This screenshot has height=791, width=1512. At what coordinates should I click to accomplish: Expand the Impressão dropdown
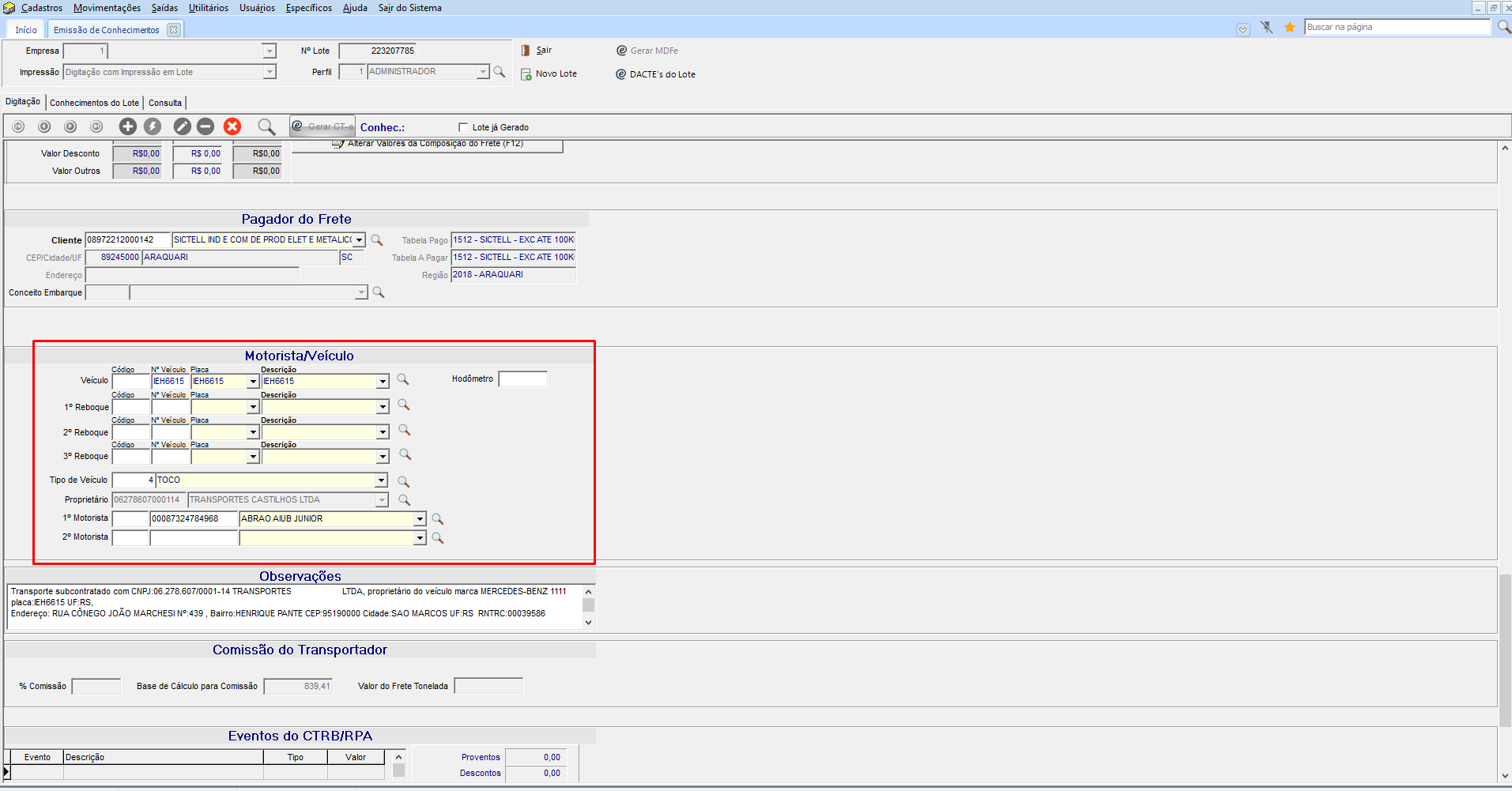(270, 72)
